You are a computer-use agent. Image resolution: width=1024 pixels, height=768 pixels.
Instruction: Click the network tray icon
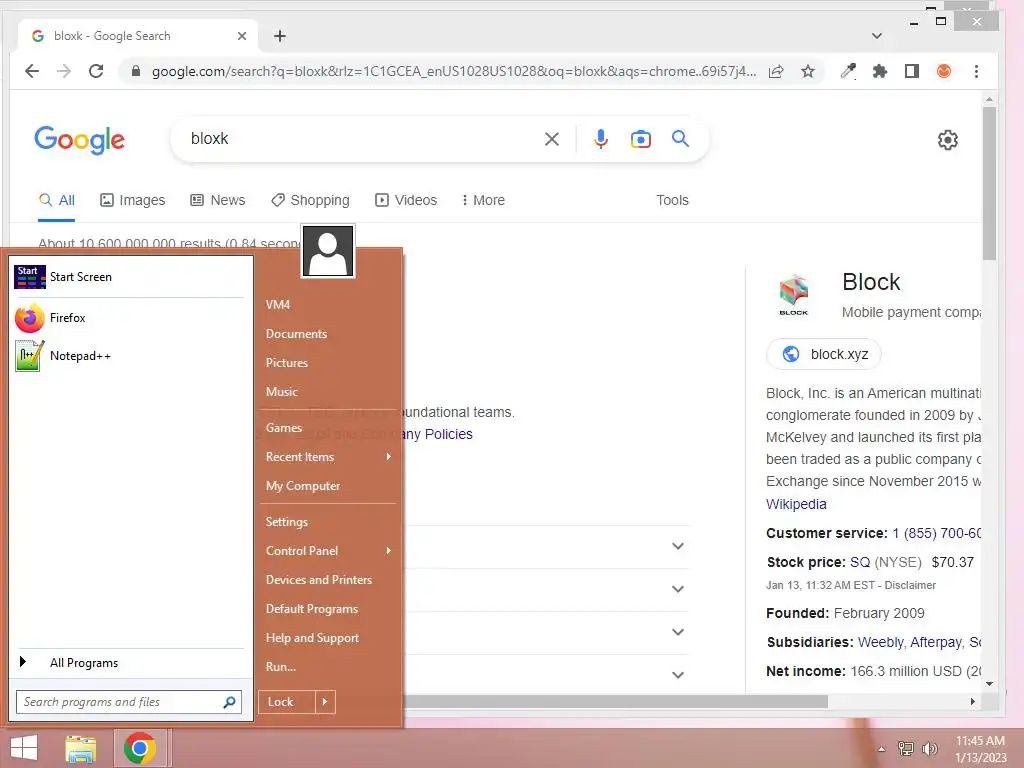point(906,749)
